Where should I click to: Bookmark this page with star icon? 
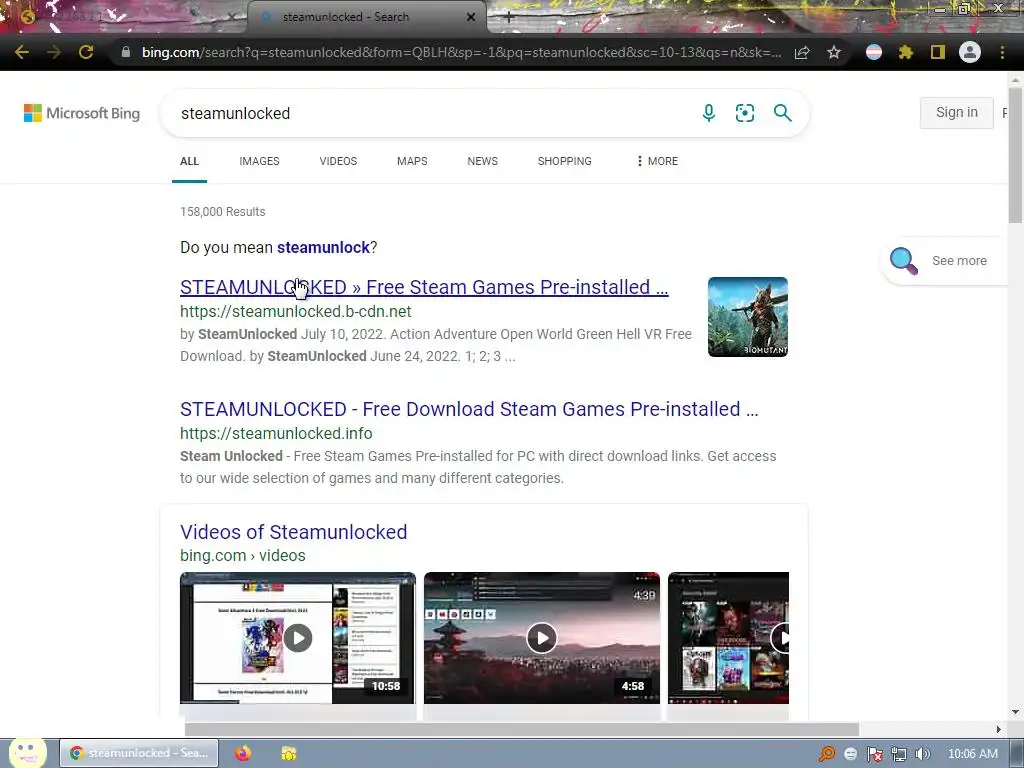pos(834,52)
